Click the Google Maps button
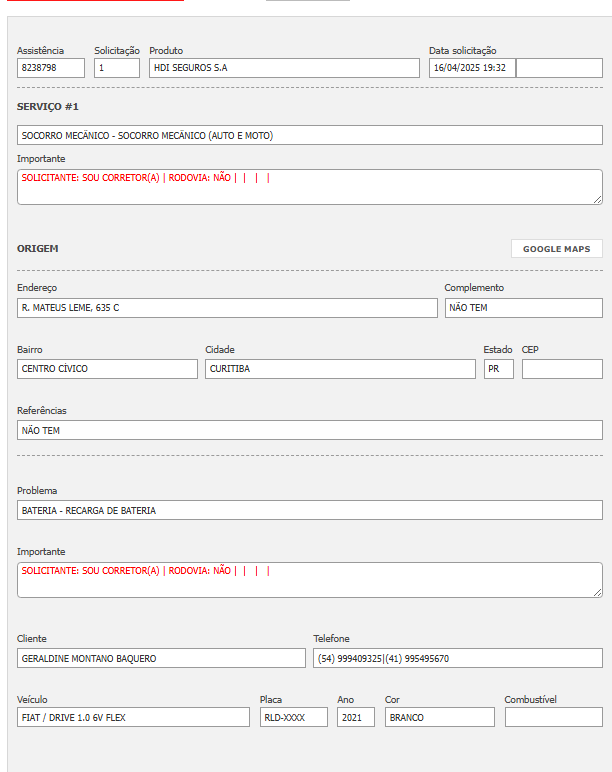 coord(556,249)
